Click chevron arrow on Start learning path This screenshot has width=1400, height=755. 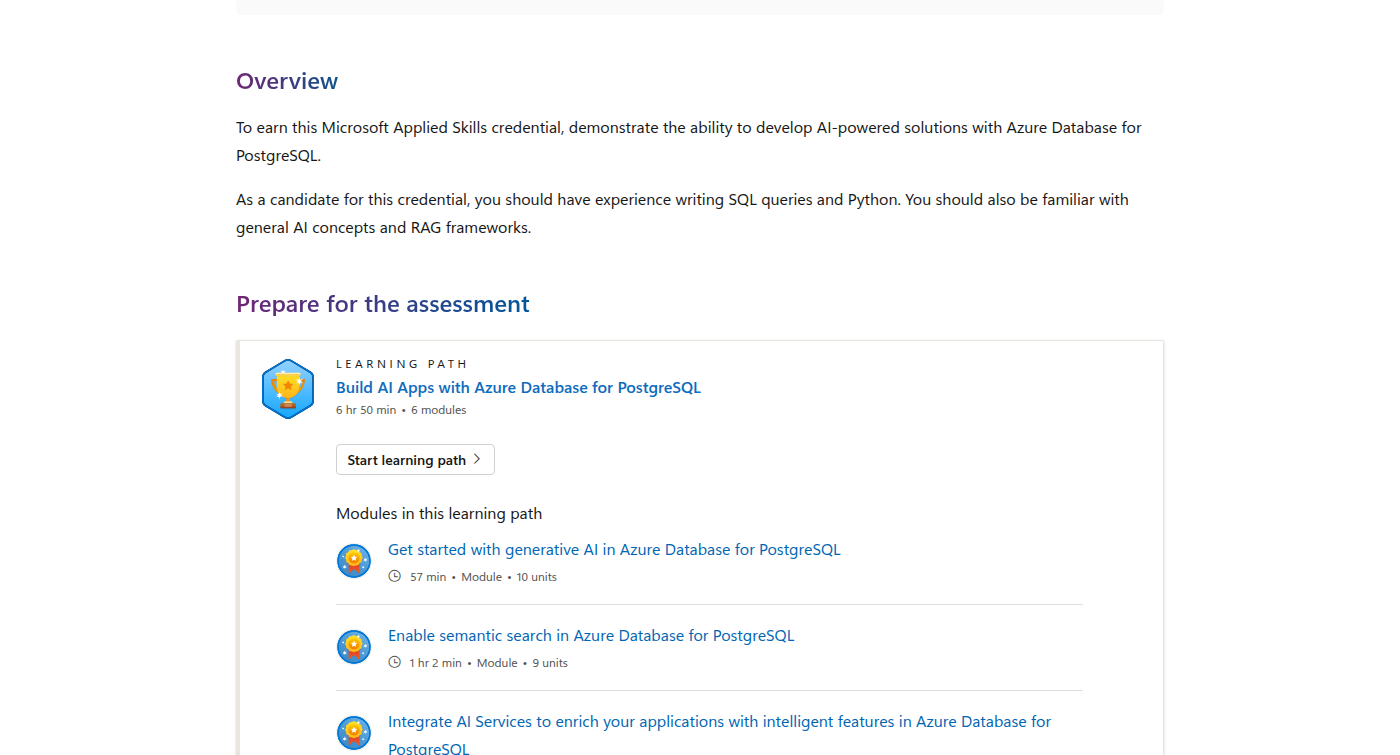(477, 460)
